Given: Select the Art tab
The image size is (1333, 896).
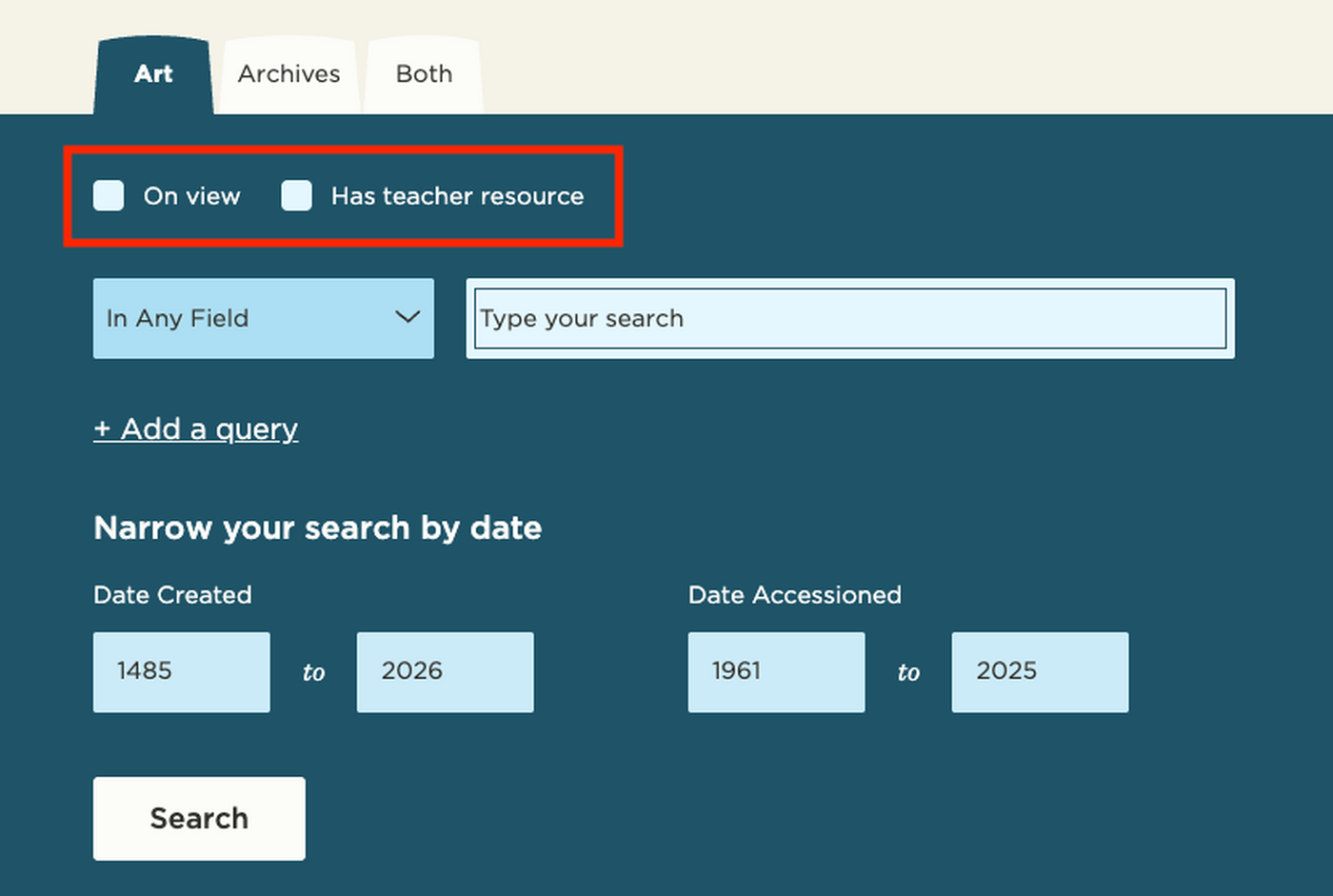Looking at the screenshot, I should pos(152,73).
